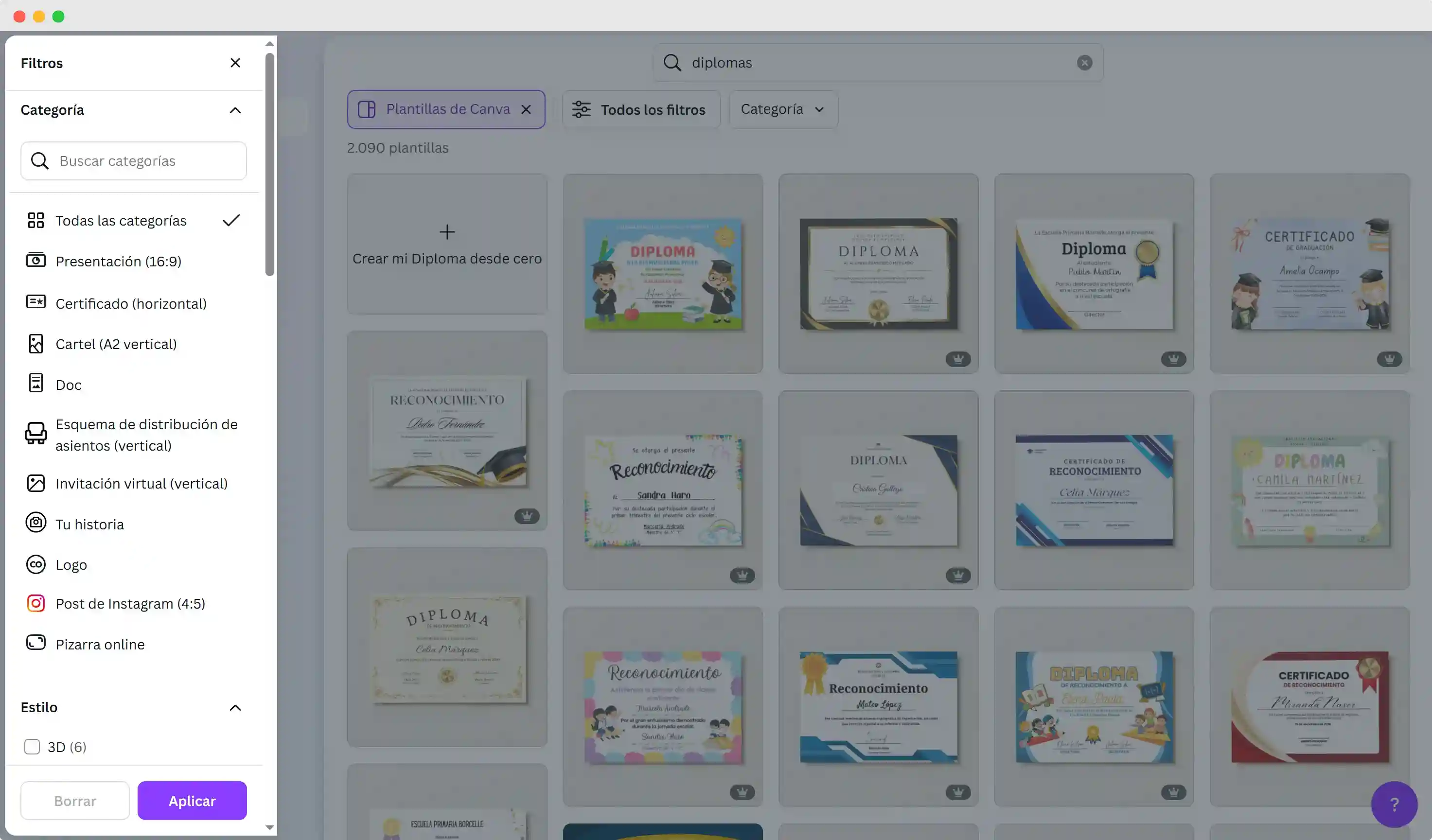
Task: Open the Certificado de Graduación Amelia Ocampo template
Action: (x=1310, y=274)
